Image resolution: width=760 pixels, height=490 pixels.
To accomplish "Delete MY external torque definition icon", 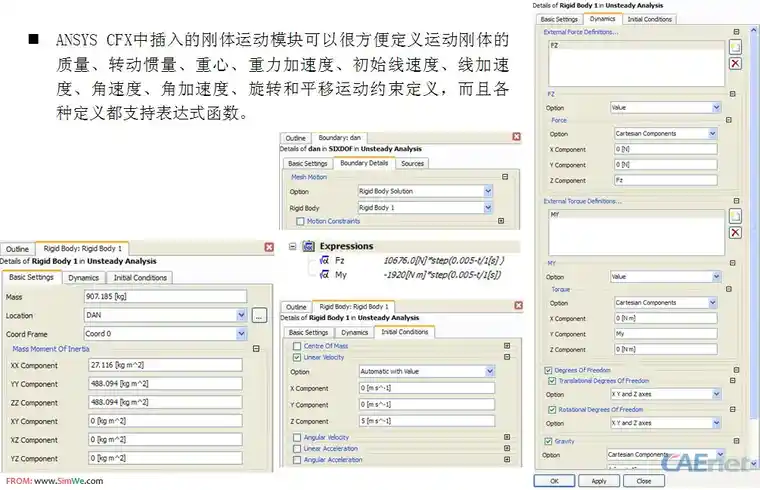I will point(735,233).
